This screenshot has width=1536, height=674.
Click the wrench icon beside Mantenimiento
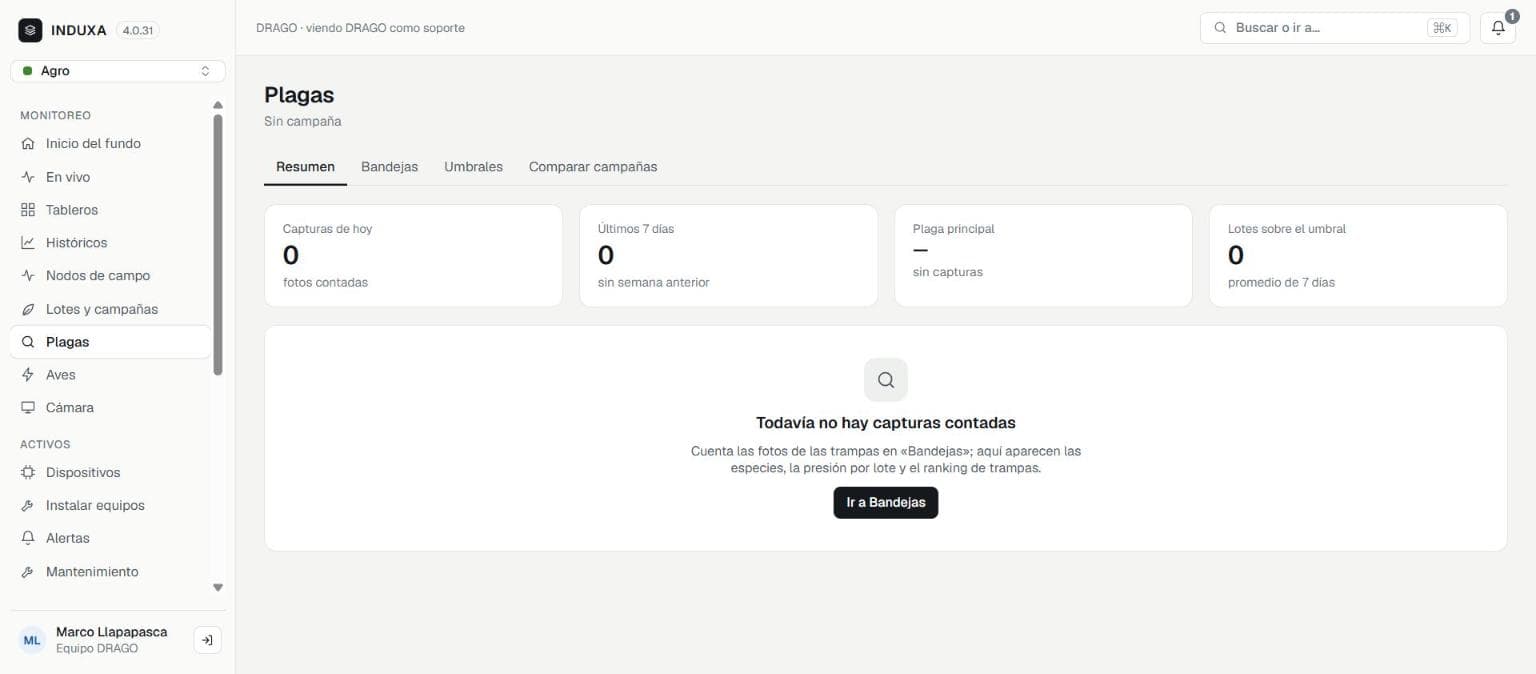(x=28, y=572)
